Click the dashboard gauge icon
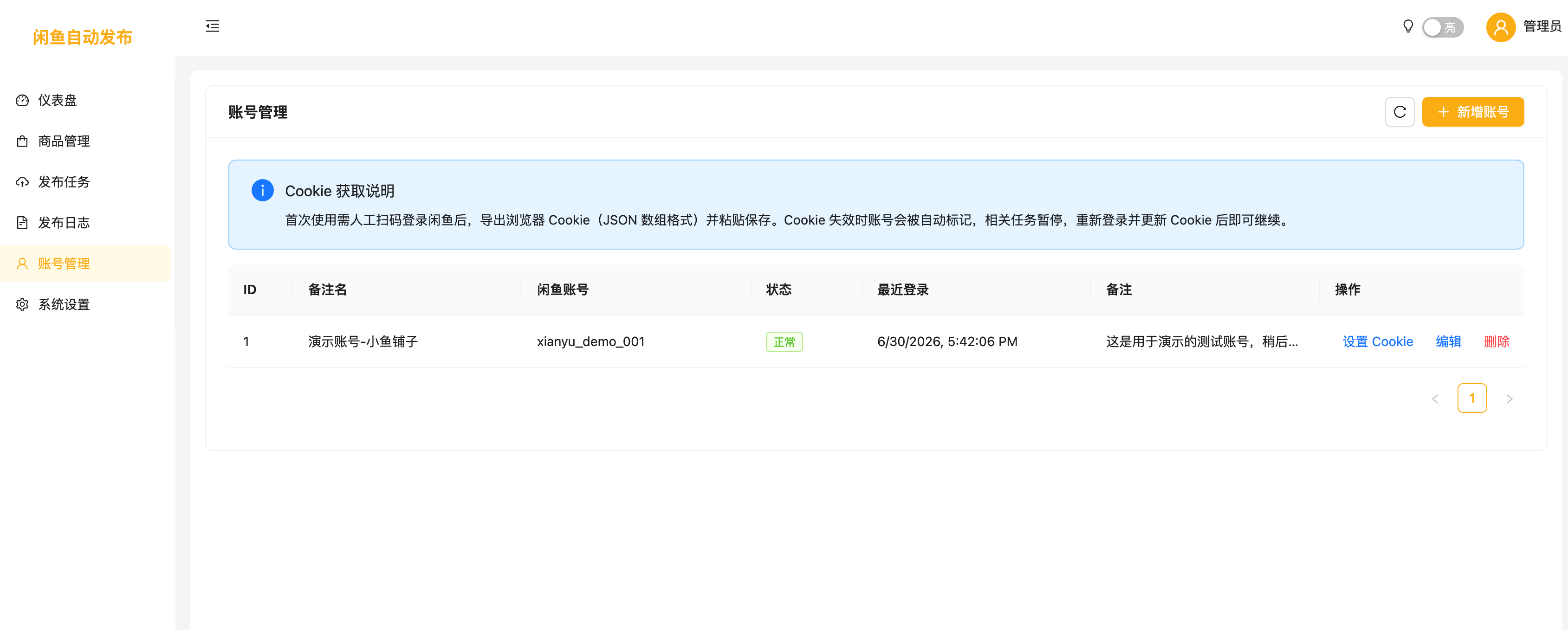 click(x=23, y=100)
